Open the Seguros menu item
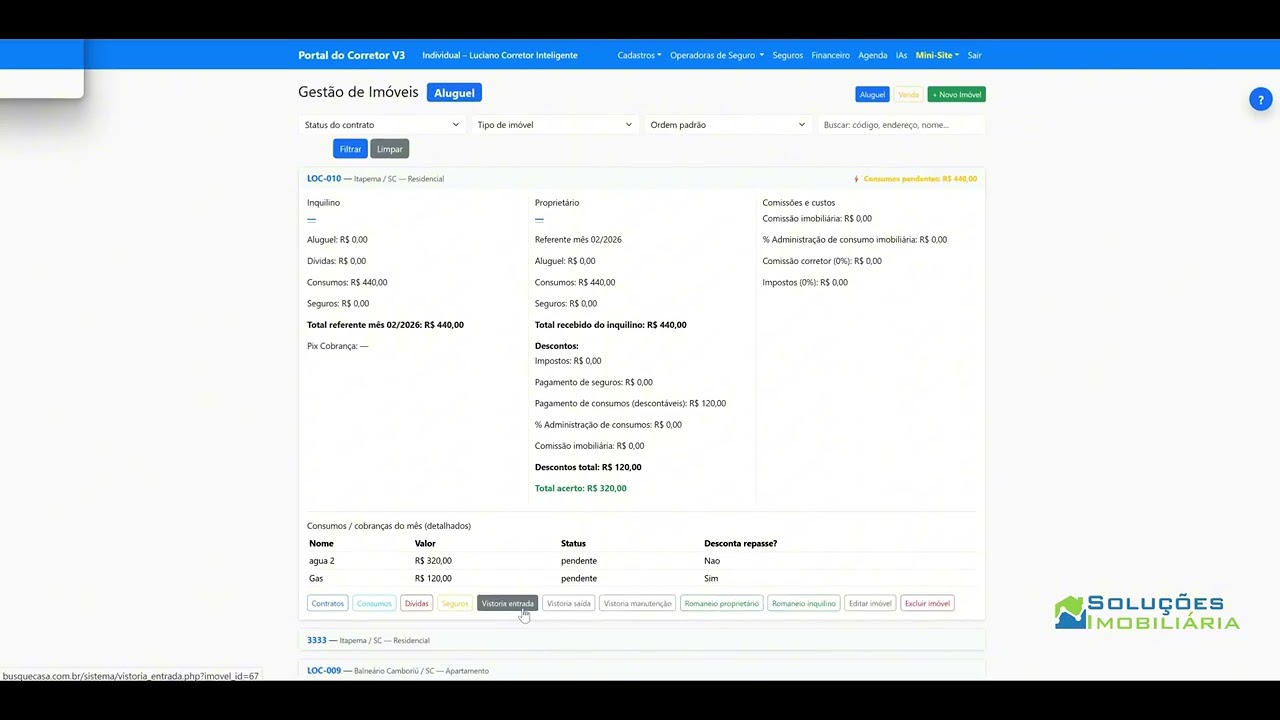Screen dimensions: 1280x720 point(788,55)
